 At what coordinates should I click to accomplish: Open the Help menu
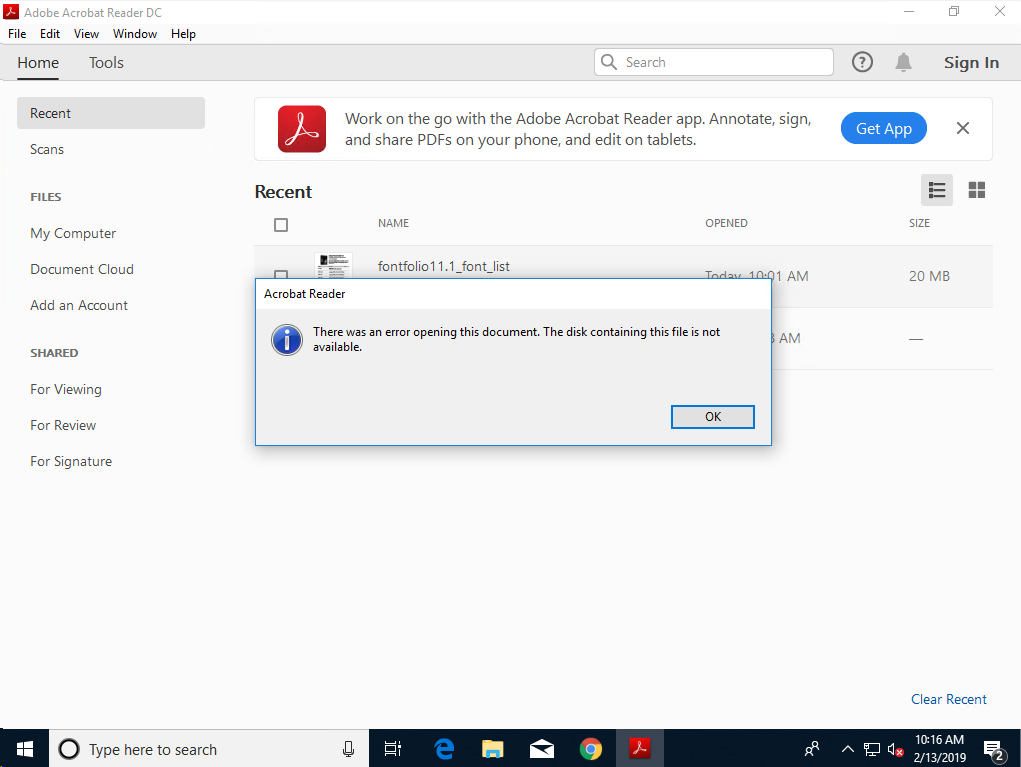click(183, 34)
